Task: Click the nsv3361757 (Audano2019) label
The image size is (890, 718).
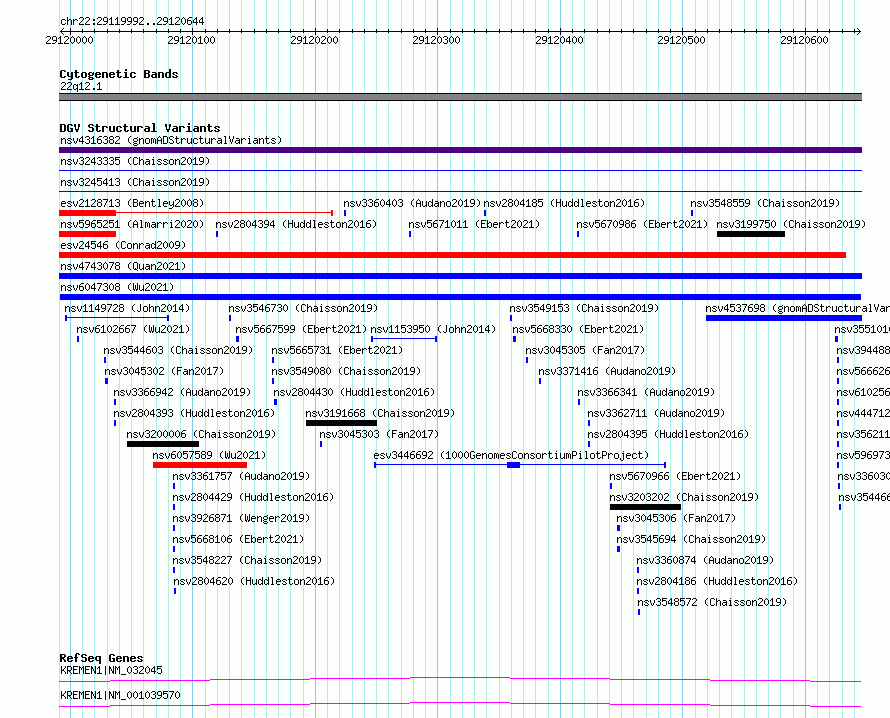Action: pos(241,476)
